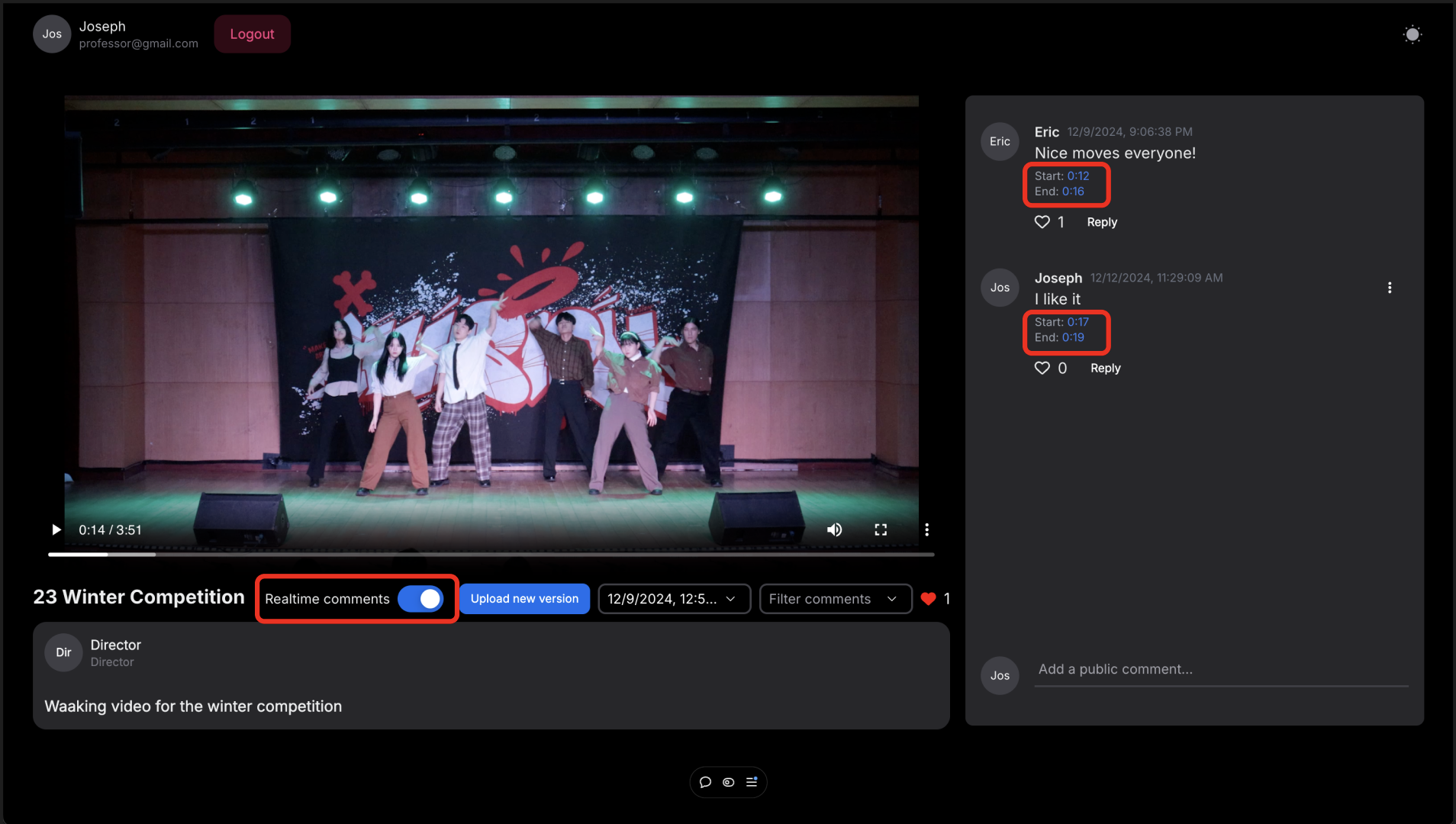Open the video player's more options menu
This screenshot has width=1456, height=824.
coord(926,529)
